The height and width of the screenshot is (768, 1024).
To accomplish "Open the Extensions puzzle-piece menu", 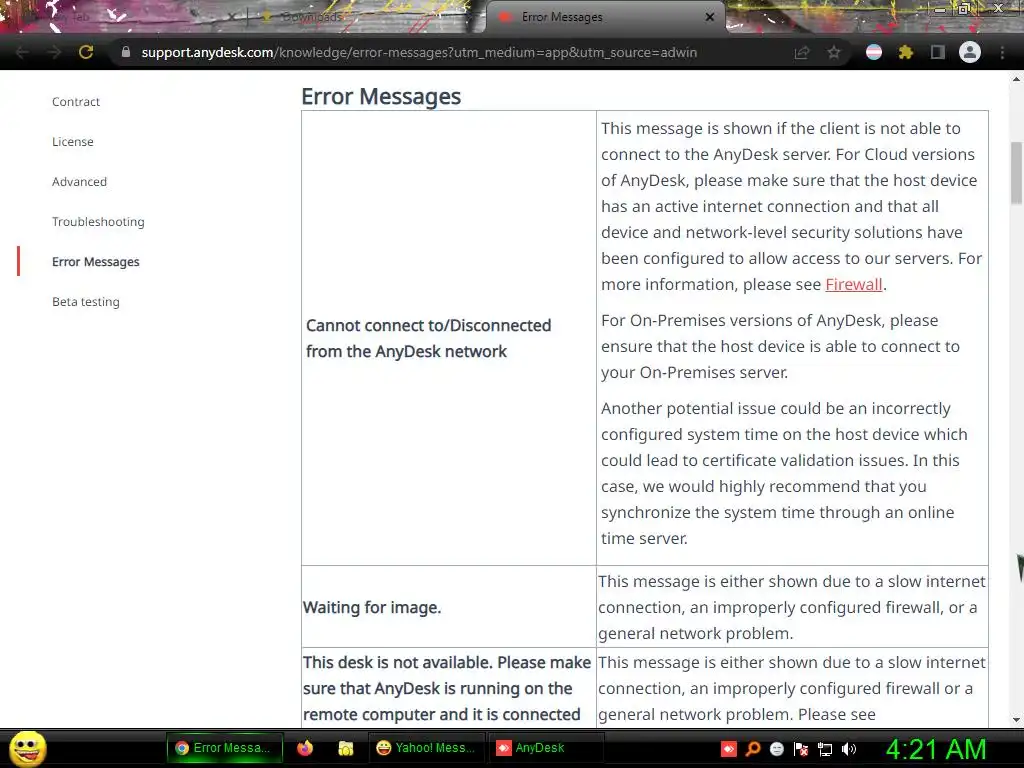I will coord(906,52).
